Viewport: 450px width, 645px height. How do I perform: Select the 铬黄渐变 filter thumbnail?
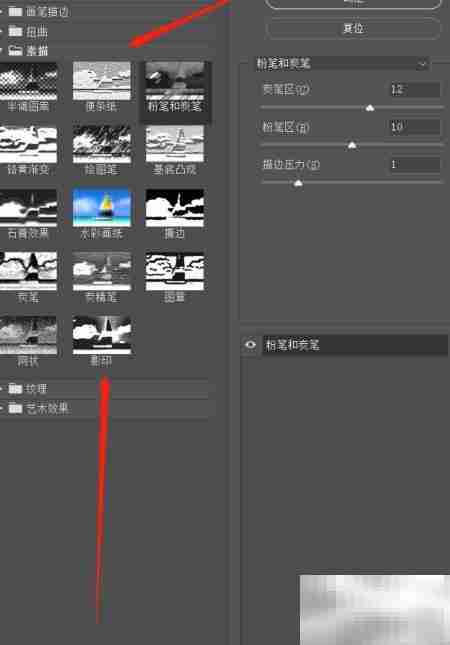point(28,144)
